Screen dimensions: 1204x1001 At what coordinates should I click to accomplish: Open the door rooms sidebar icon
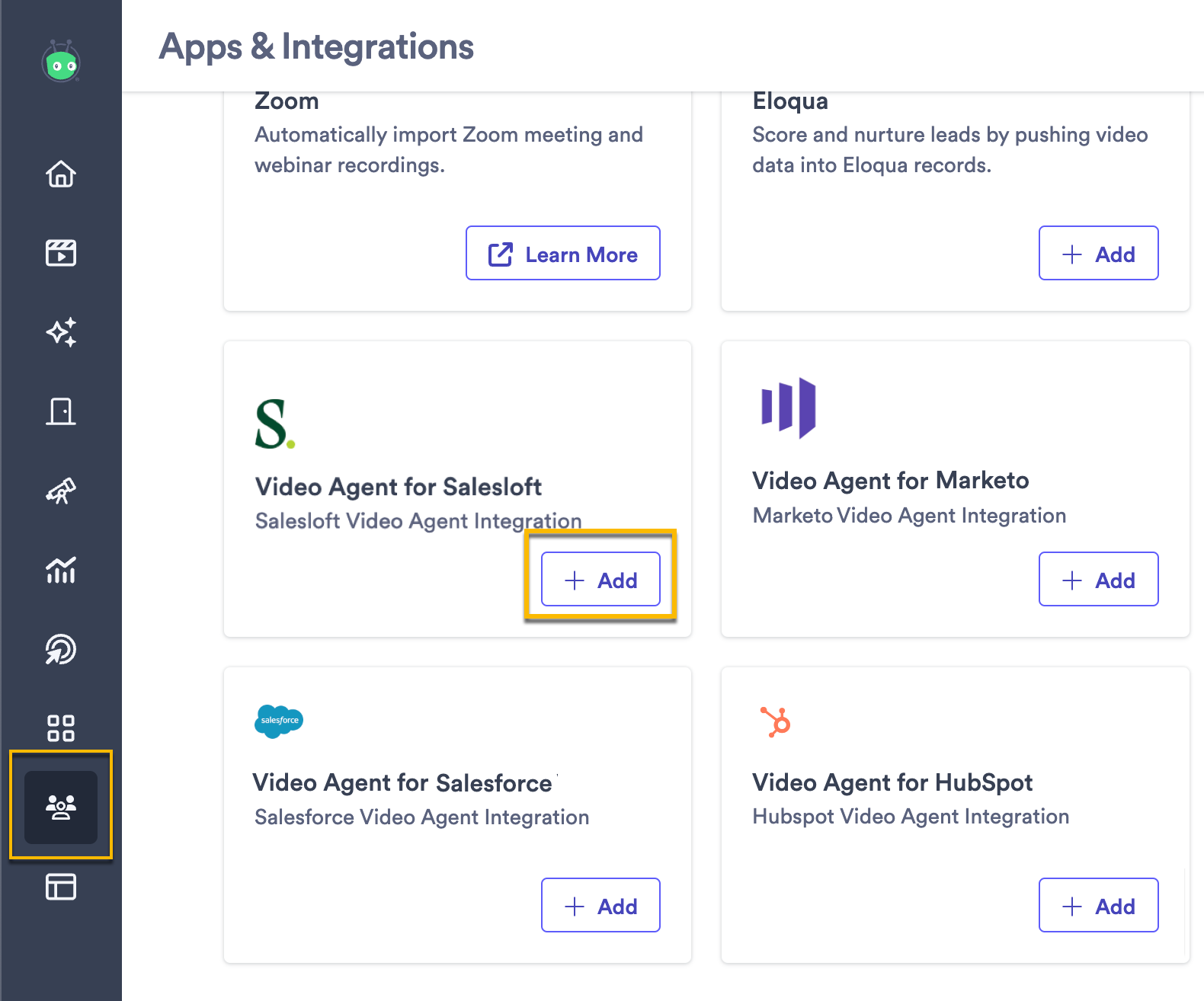61,411
